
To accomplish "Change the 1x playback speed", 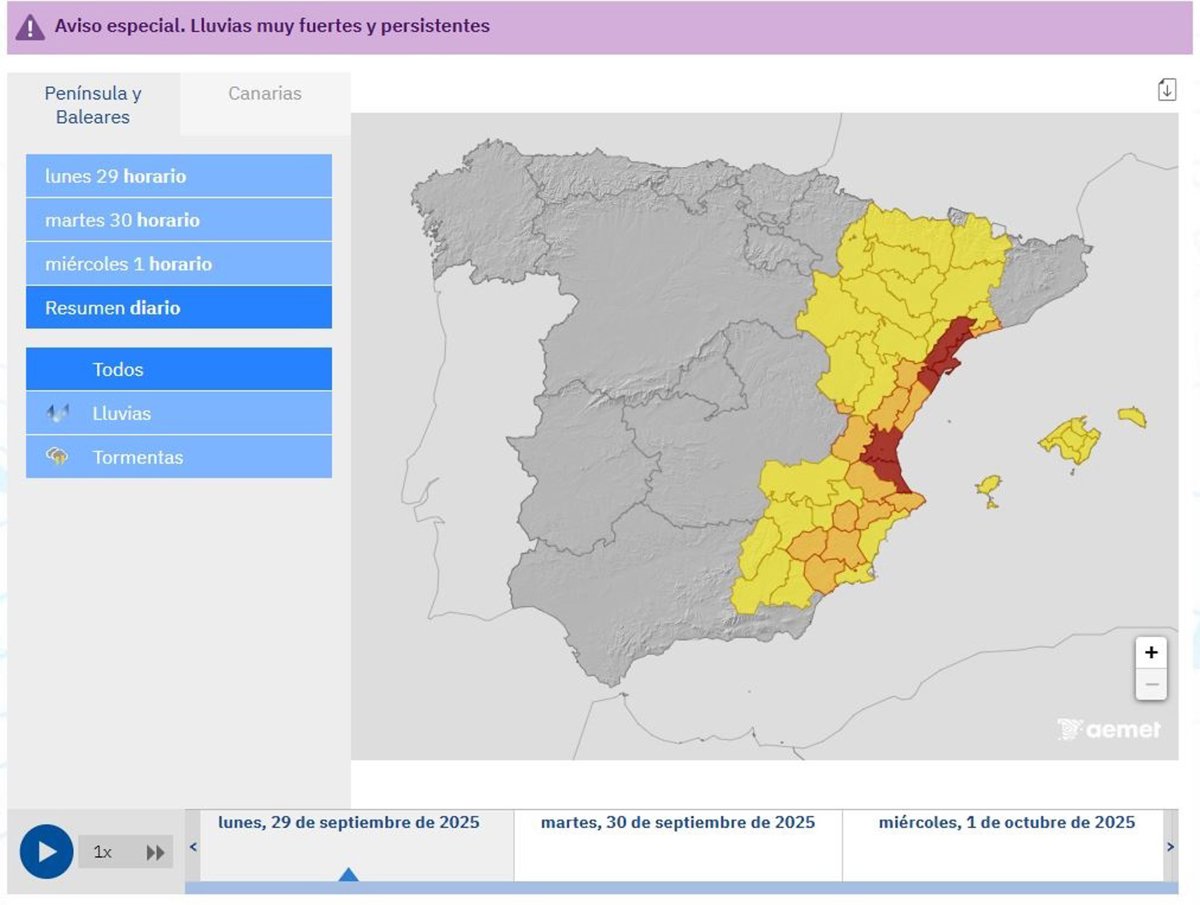I will (103, 852).
